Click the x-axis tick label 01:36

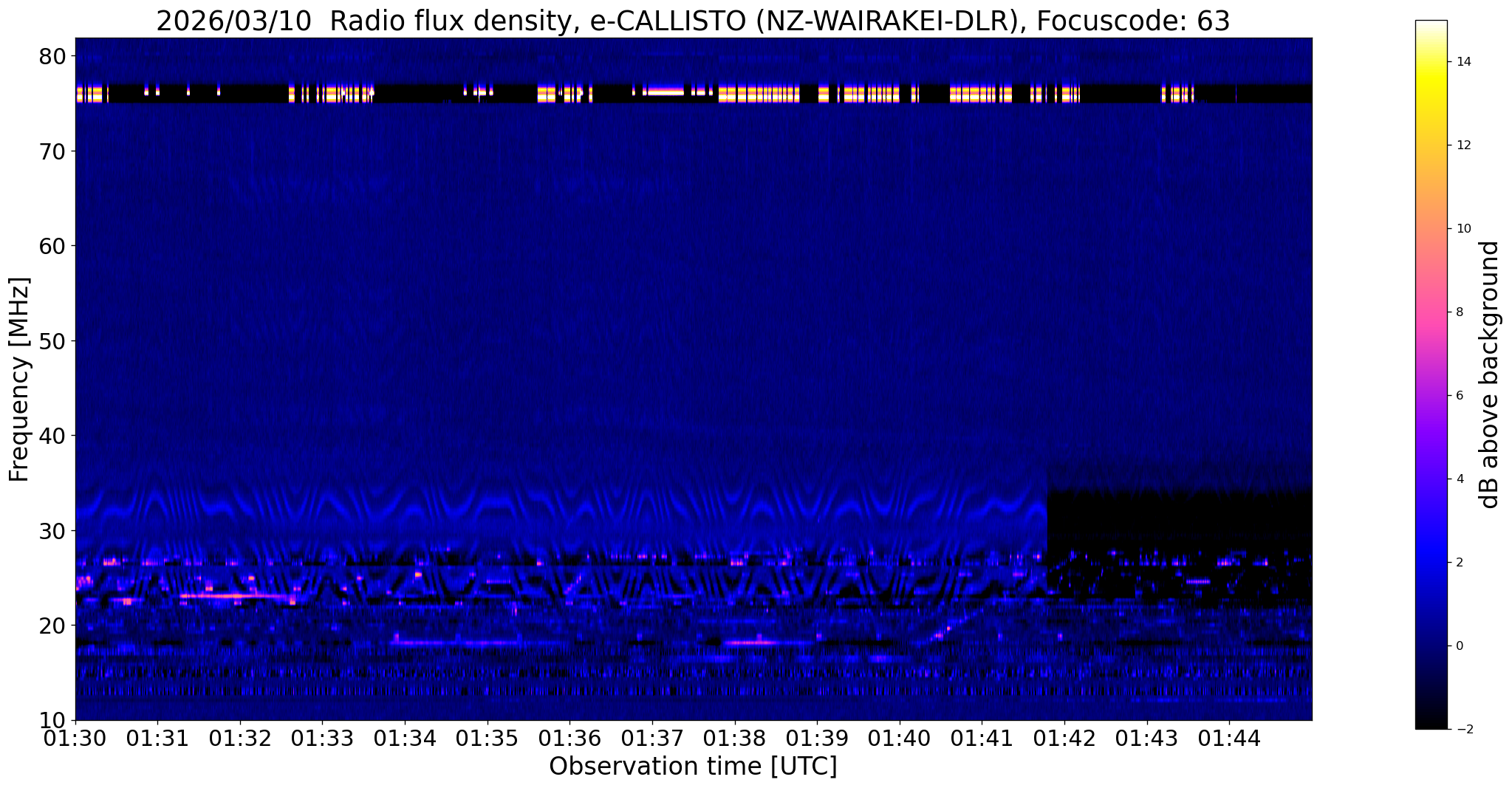coord(569,738)
